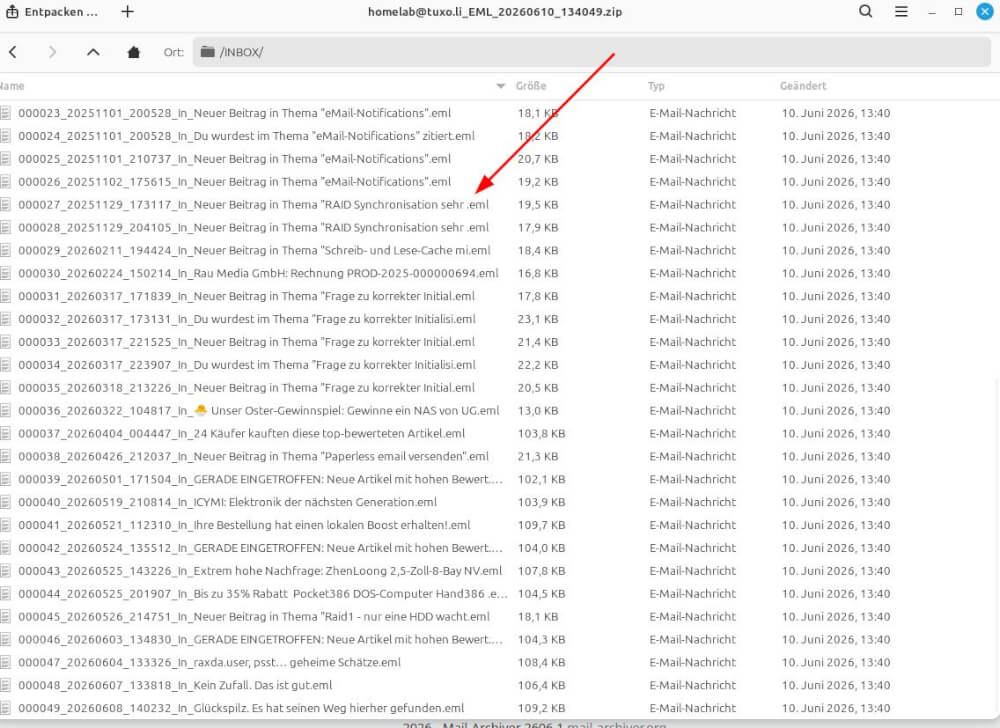1000x728 pixels.
Task: Sort by the Geändert column header
Action: pos(803,86)
